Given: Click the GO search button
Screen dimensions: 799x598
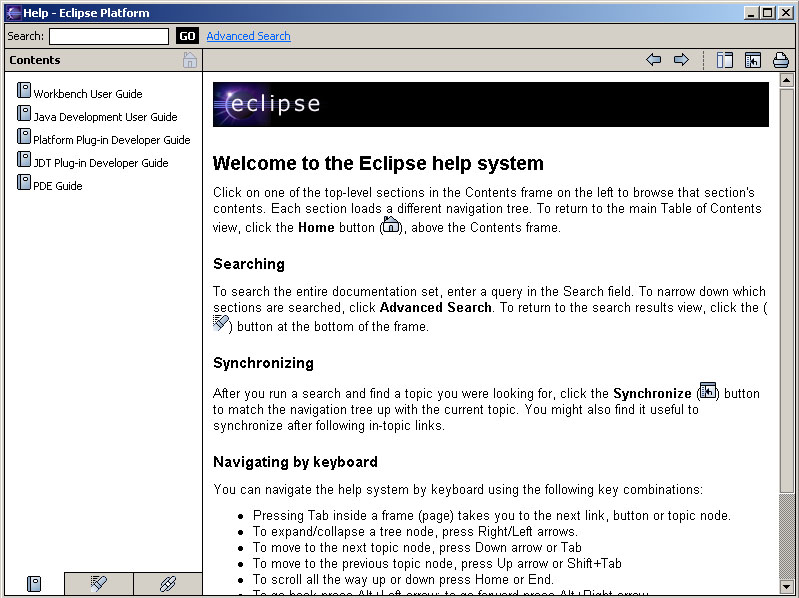Looking at the screenshot, I should pyautogui.click(x=187, y=36).
